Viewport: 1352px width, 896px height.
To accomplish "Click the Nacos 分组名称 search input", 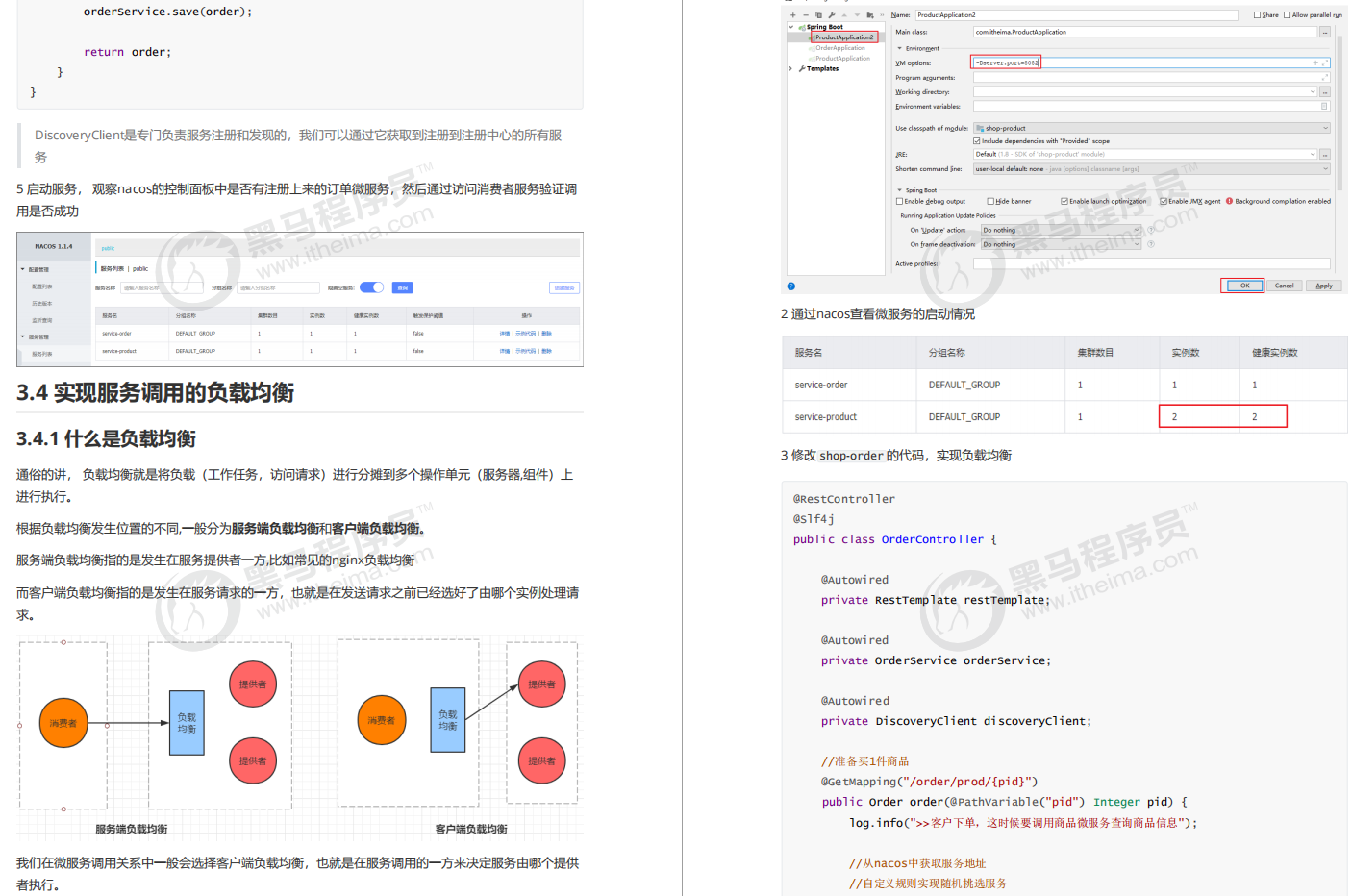I will [x=278, y=287].
